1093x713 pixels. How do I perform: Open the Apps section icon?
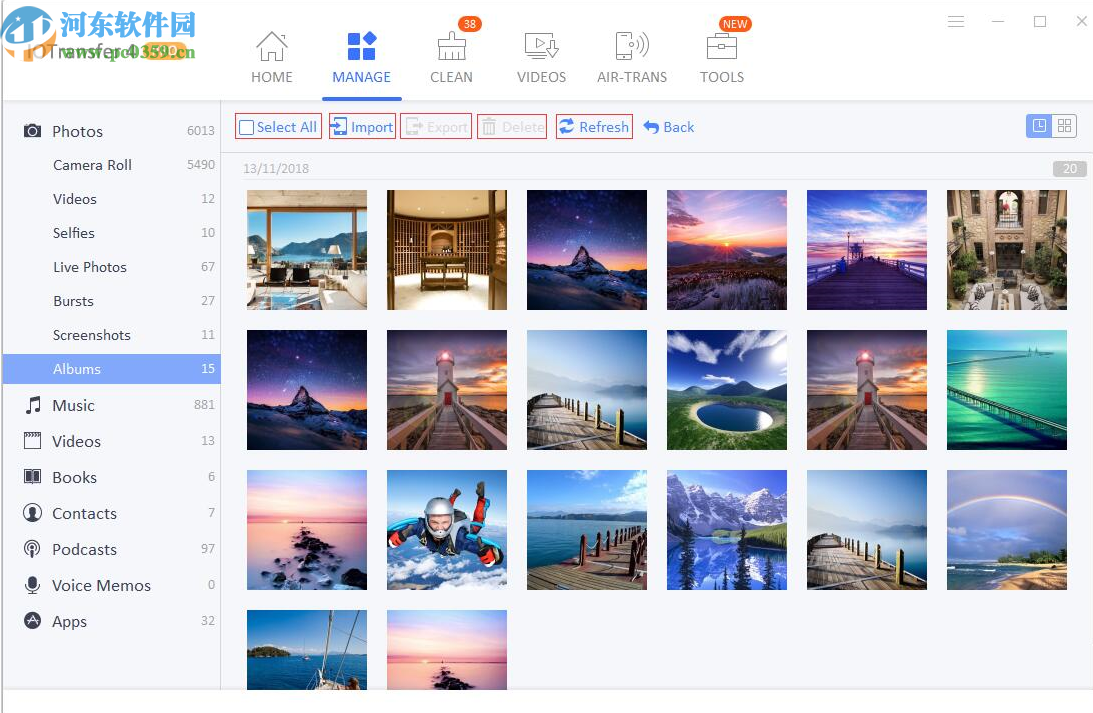pos(33,621)
